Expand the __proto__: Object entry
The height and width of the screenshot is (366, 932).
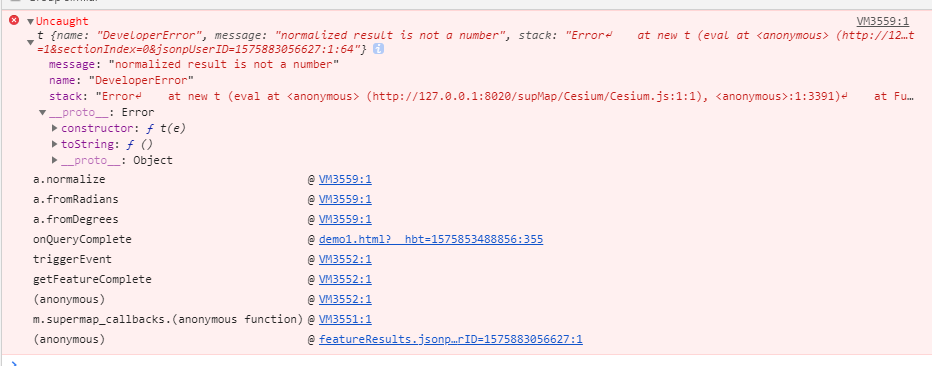[x=55, y=160]
